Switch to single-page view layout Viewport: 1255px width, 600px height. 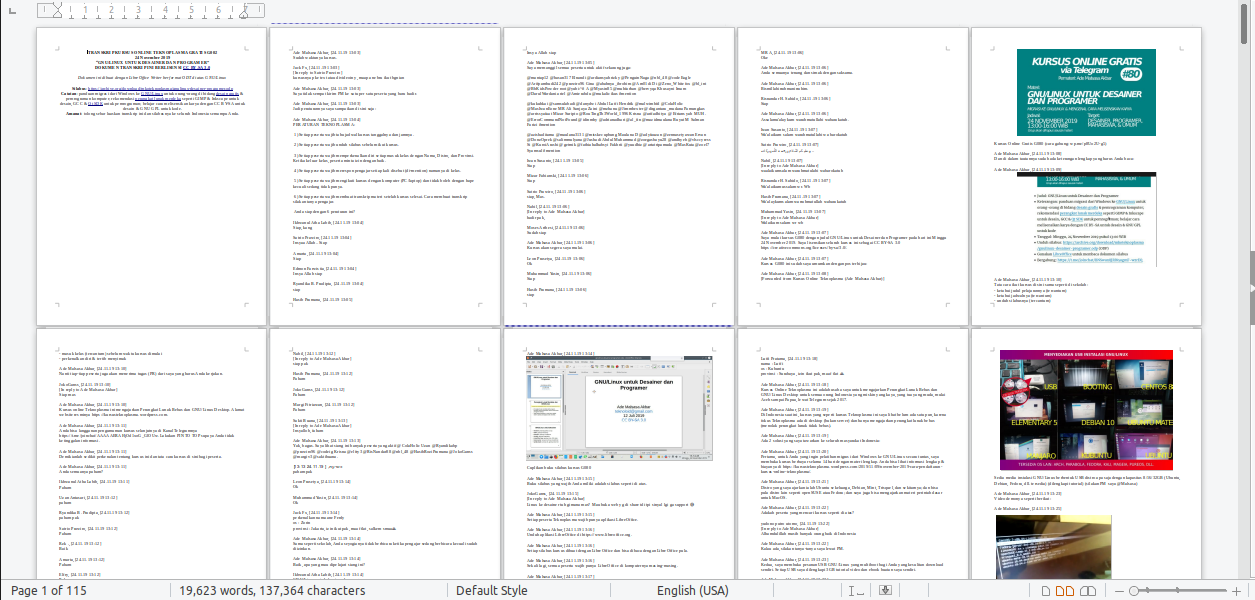pos(1046,590)
